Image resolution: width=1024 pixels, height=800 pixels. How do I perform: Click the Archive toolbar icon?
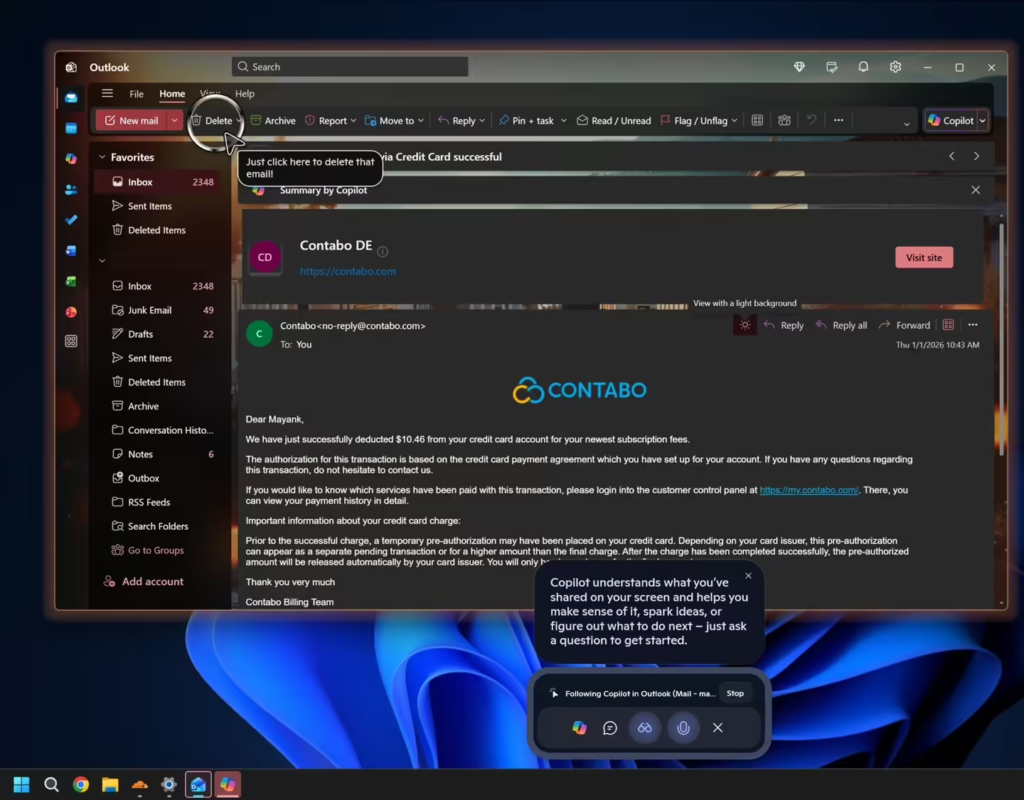(x=273, y=120)
